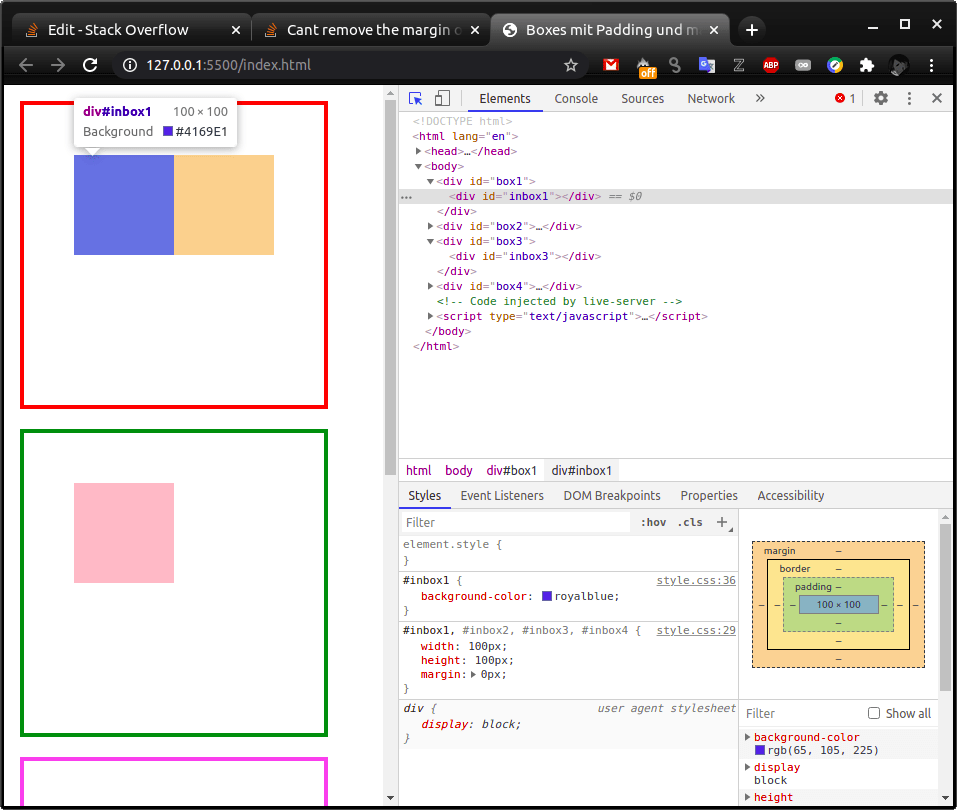
Task: Open the Gmail extension icon
Action: pyautogui.click(x=611, y=65)
